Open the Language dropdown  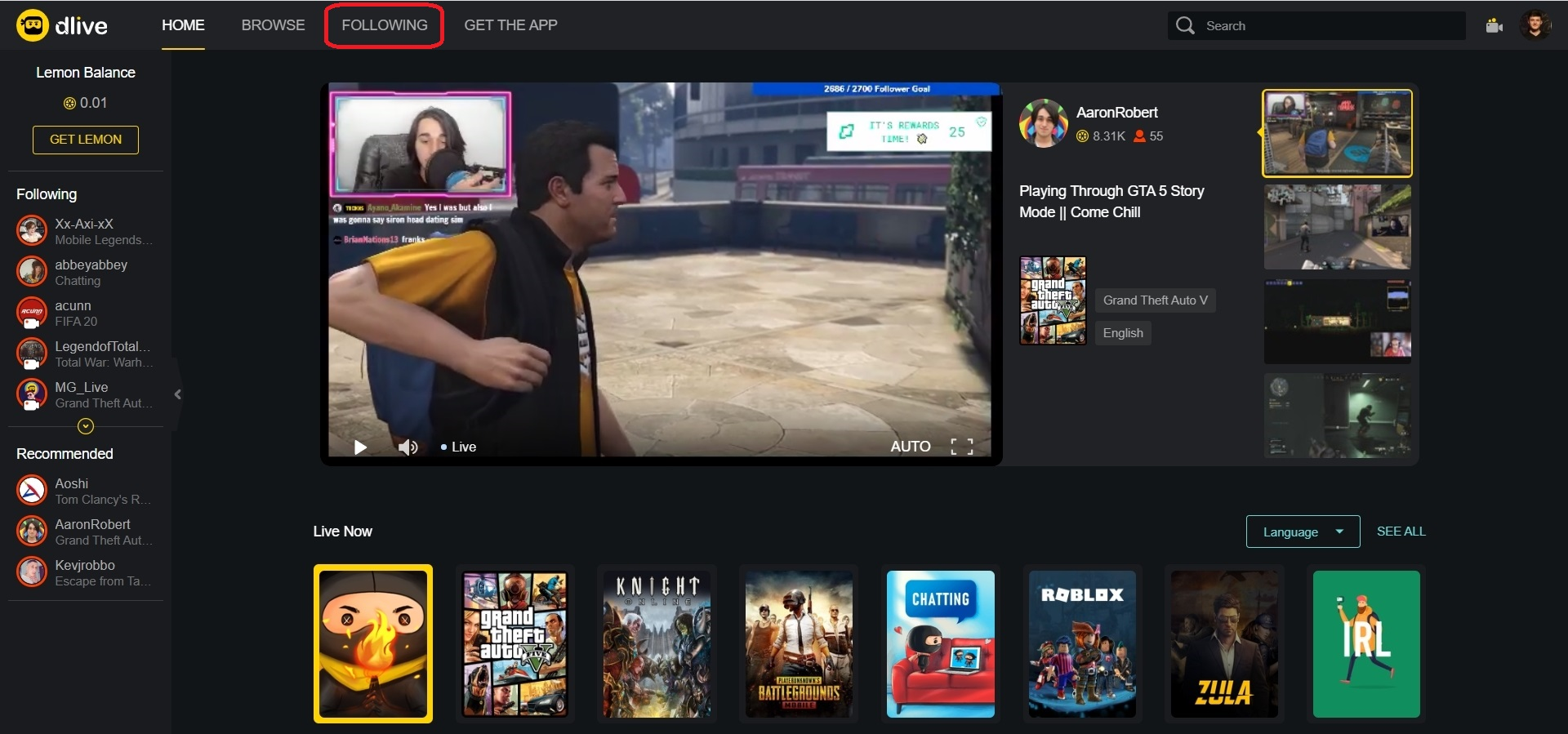coord(1303,532)
